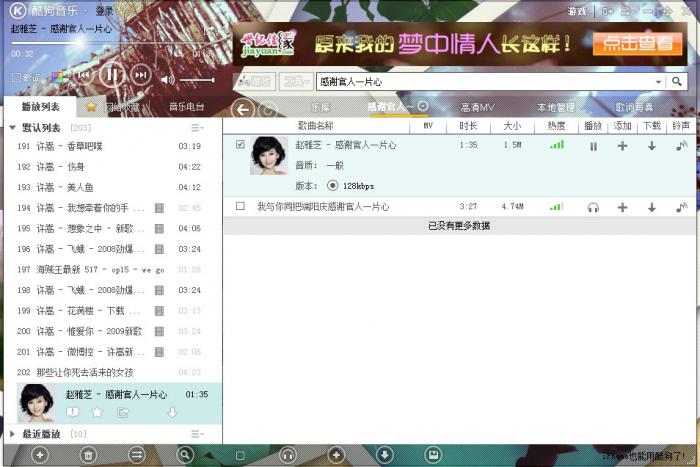Sort results by the 热度 column
Viewport: 700px width, 467px height.
coord(556,126)
